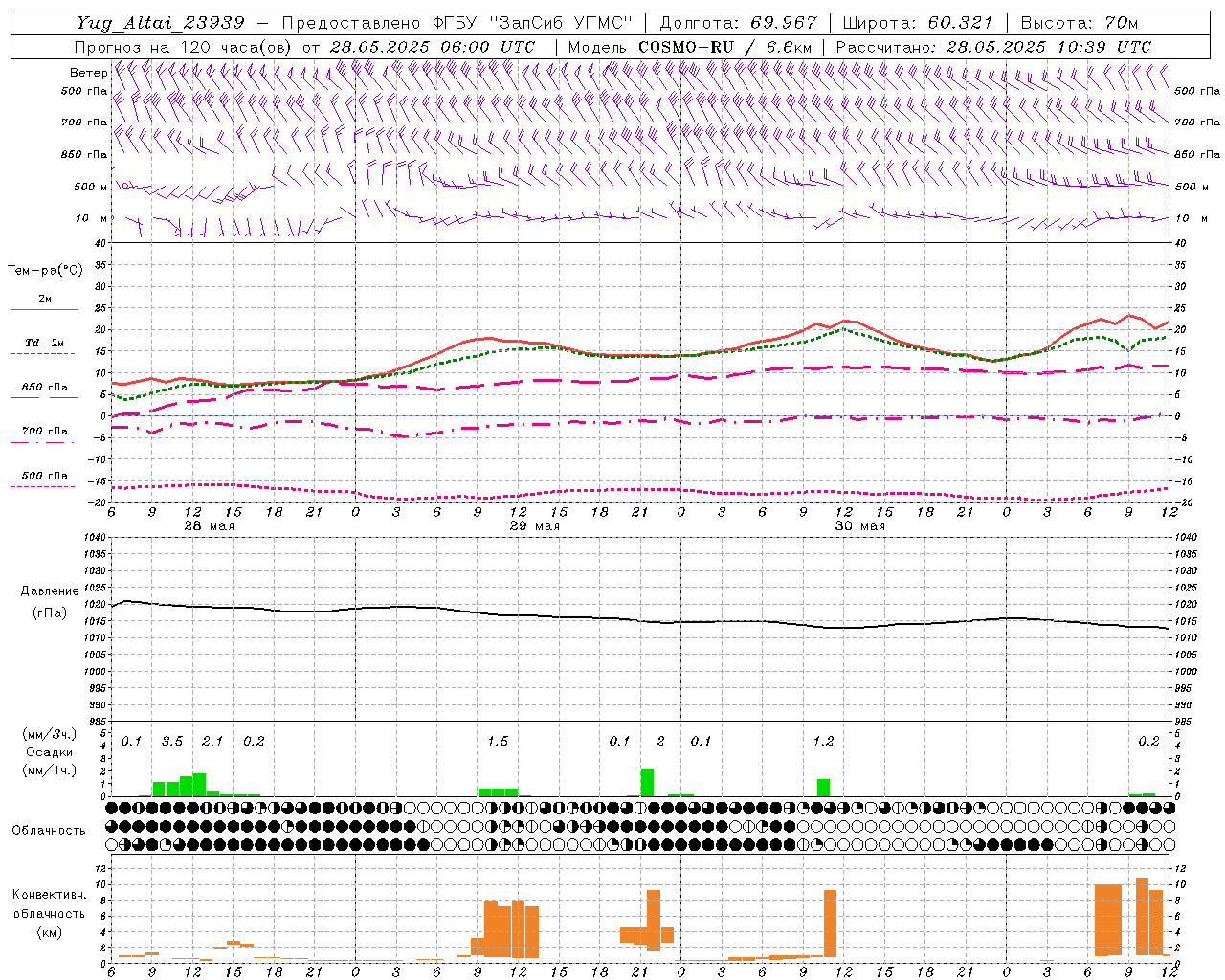
Task: Click the Осадки precipitation label
Action: point(49,752)
